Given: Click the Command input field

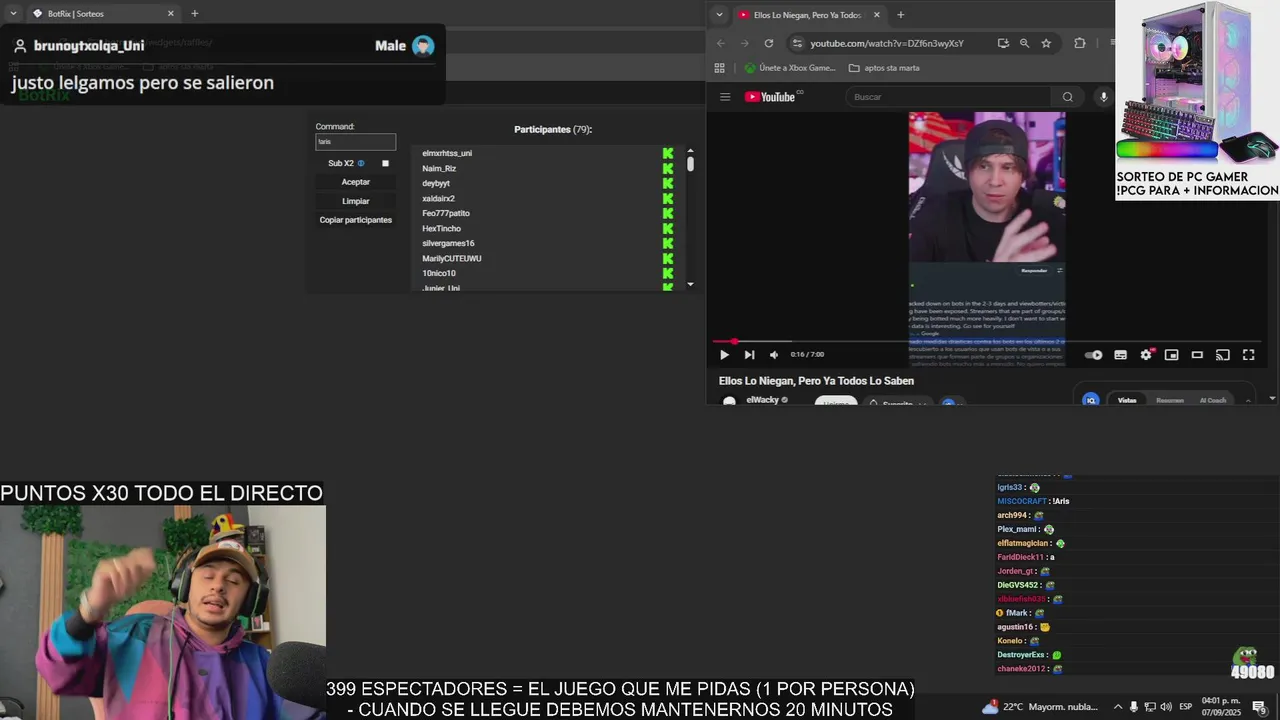Looking at the screenshot, I should pos(355,142).
